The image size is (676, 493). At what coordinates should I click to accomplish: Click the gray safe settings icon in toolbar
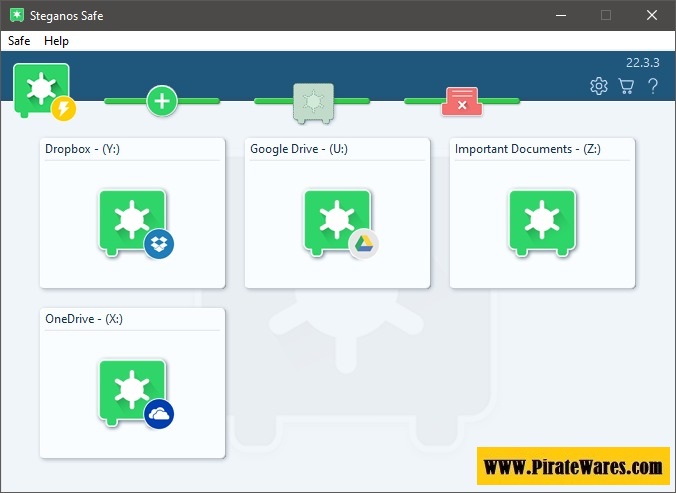coord(312,101)
